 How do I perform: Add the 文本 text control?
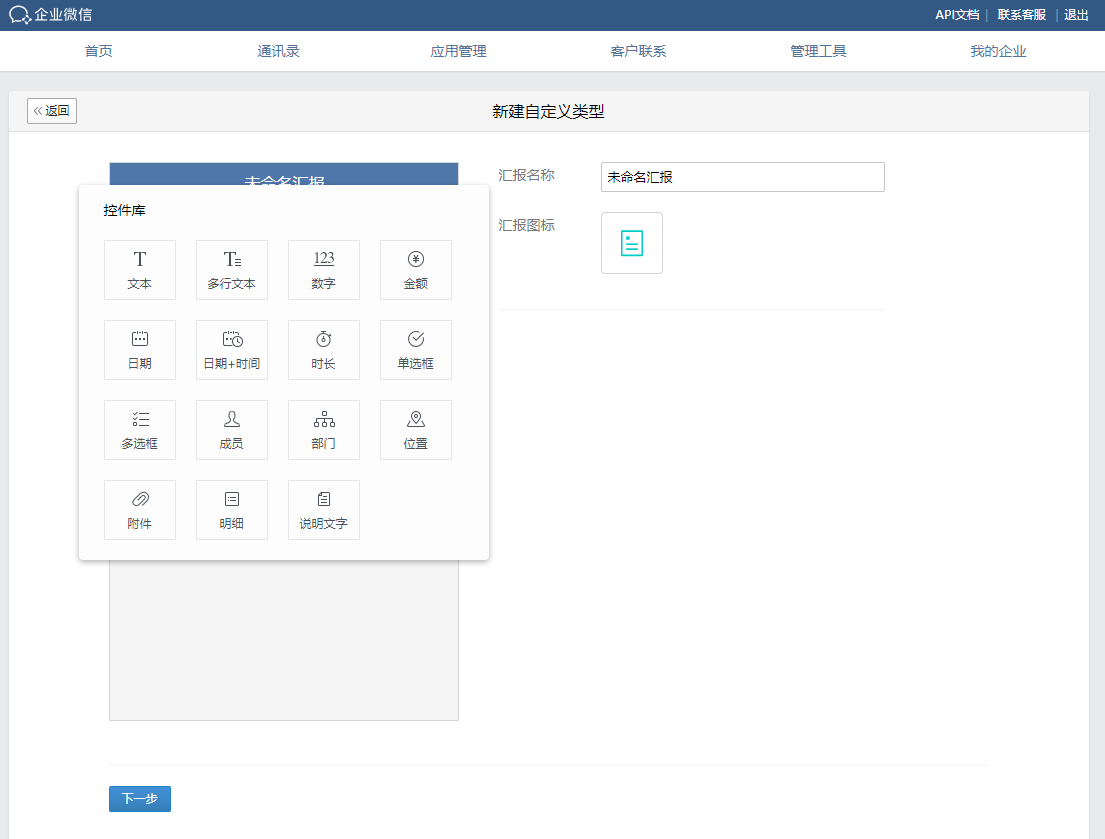click(x=140, y=270)
